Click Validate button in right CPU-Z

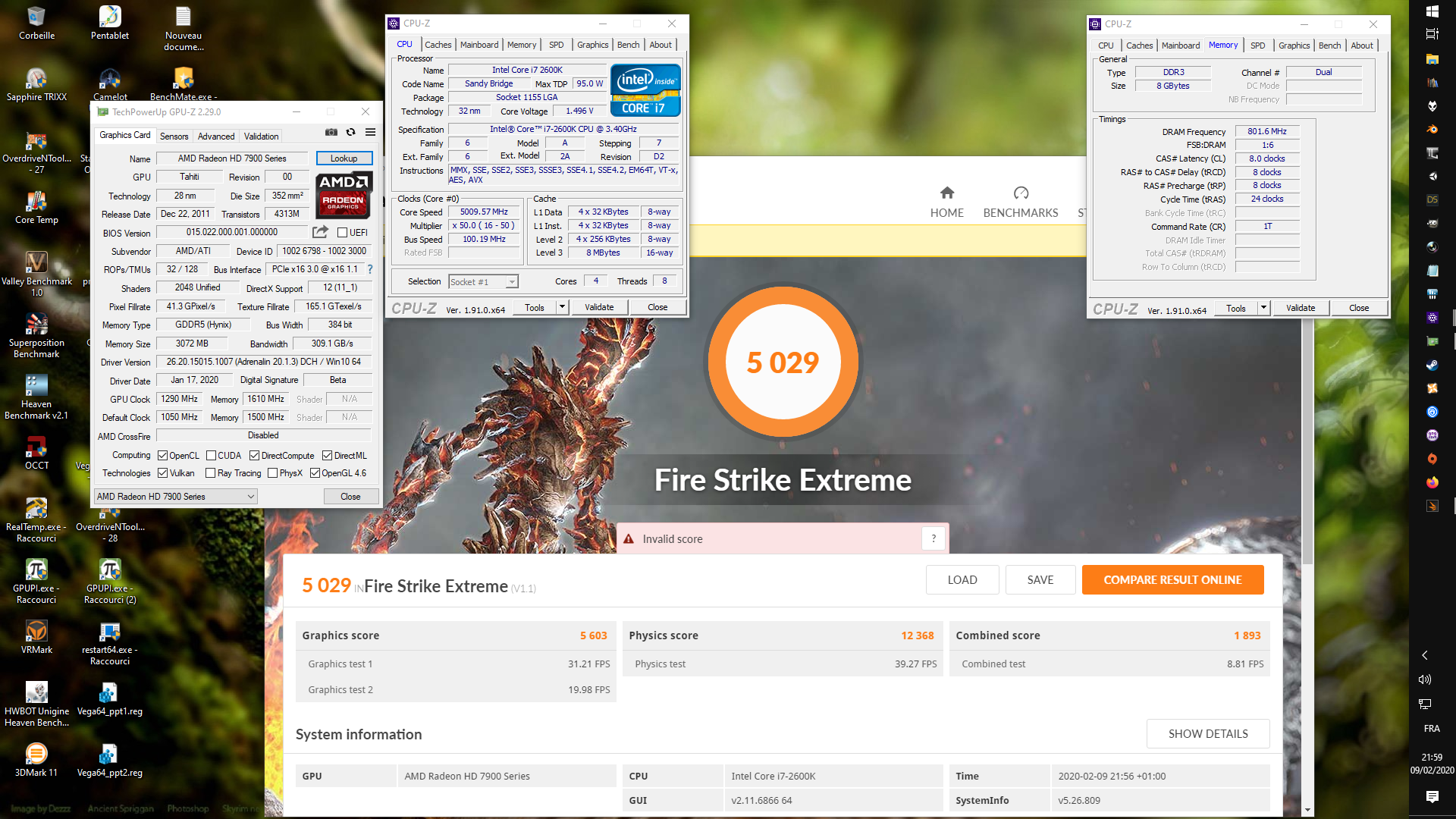(1301, 308)
